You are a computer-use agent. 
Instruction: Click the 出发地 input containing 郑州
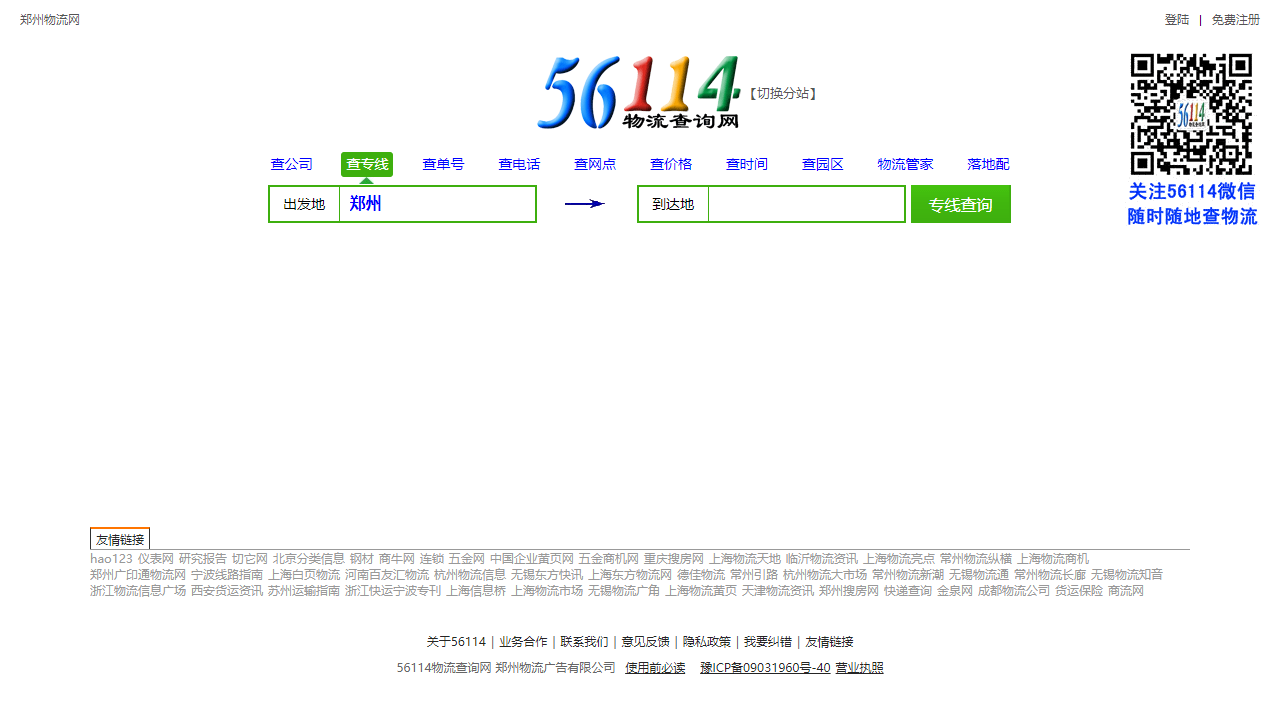click(437, 204)
